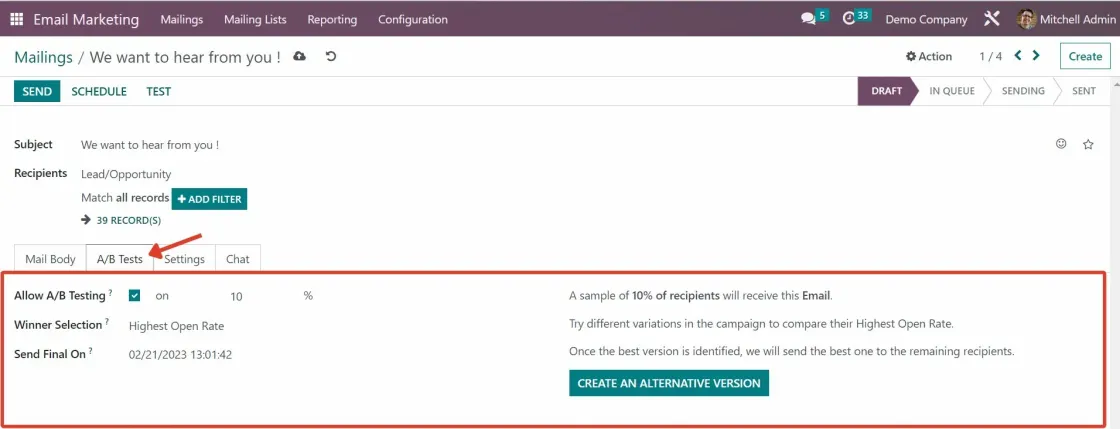Select the DRAFT status stage
The width and height of the screenshot is (1120, 429).
[886, 91]
